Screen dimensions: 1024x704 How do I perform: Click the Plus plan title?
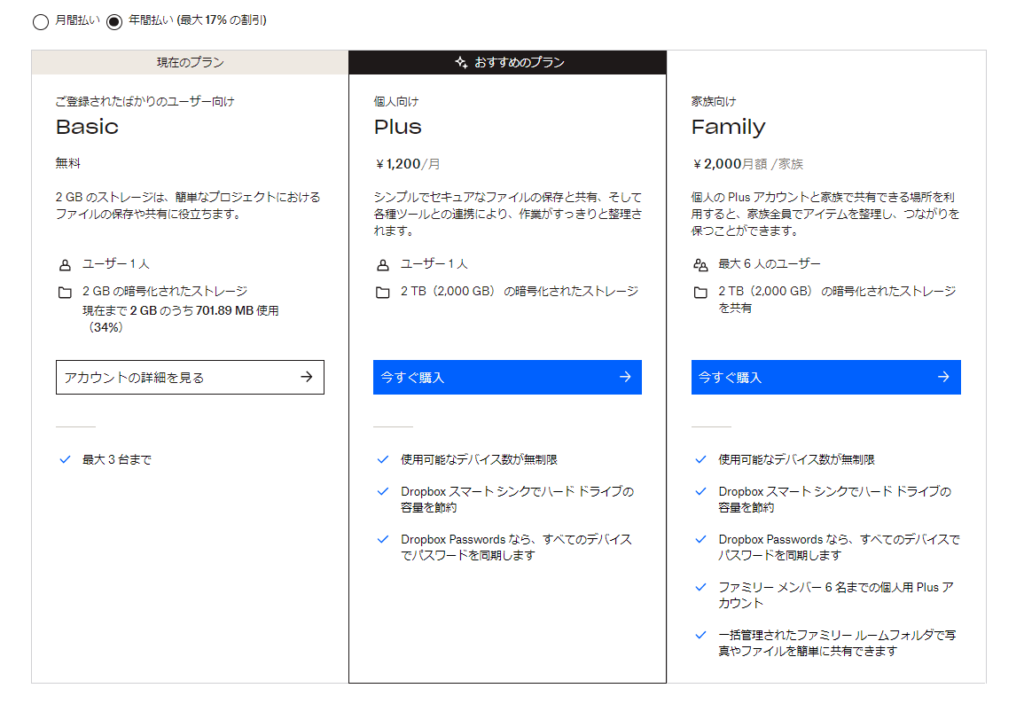398,127
